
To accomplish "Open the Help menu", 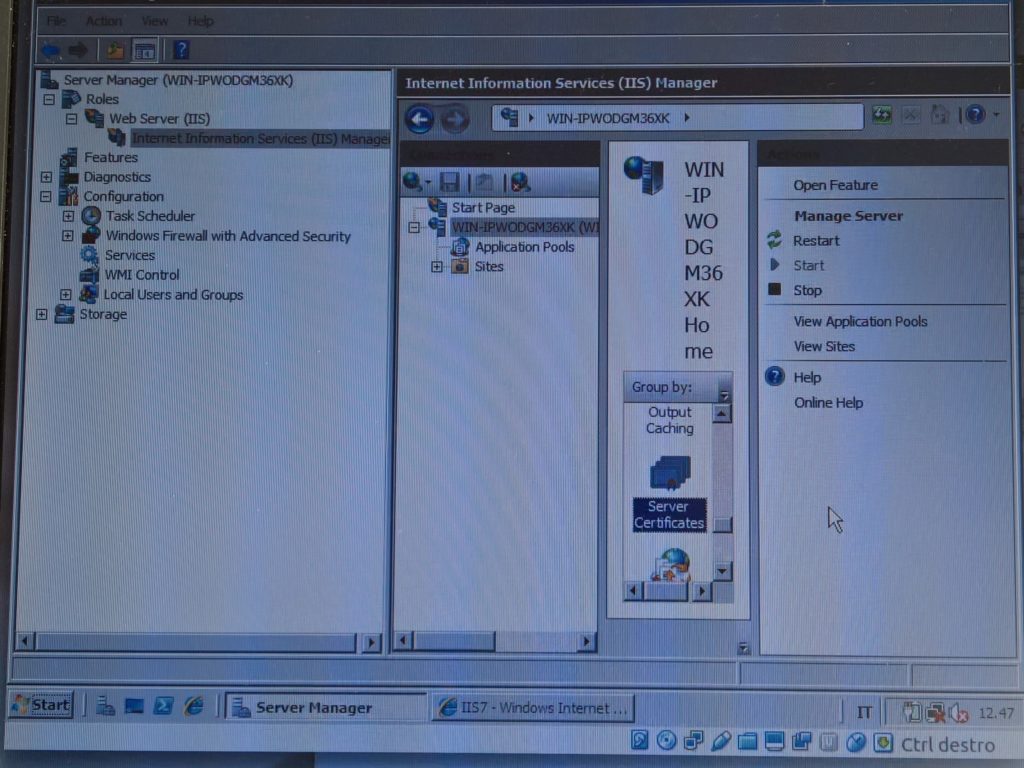I will pyautogui.click(x=200, y=21).
